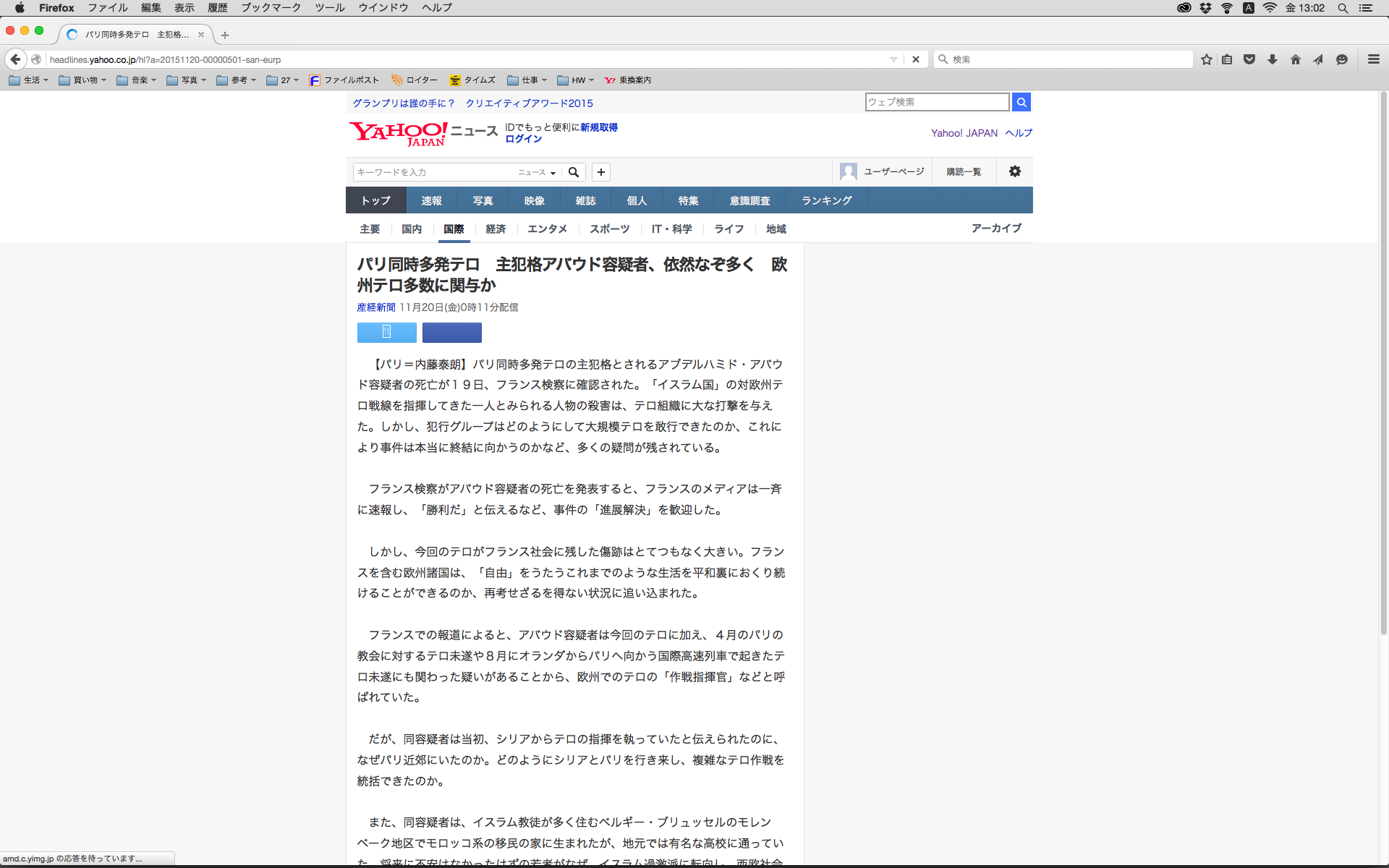The image size is (1389, 868).
Task: Open the 産経新聞 source link
Action: point(376,307)
